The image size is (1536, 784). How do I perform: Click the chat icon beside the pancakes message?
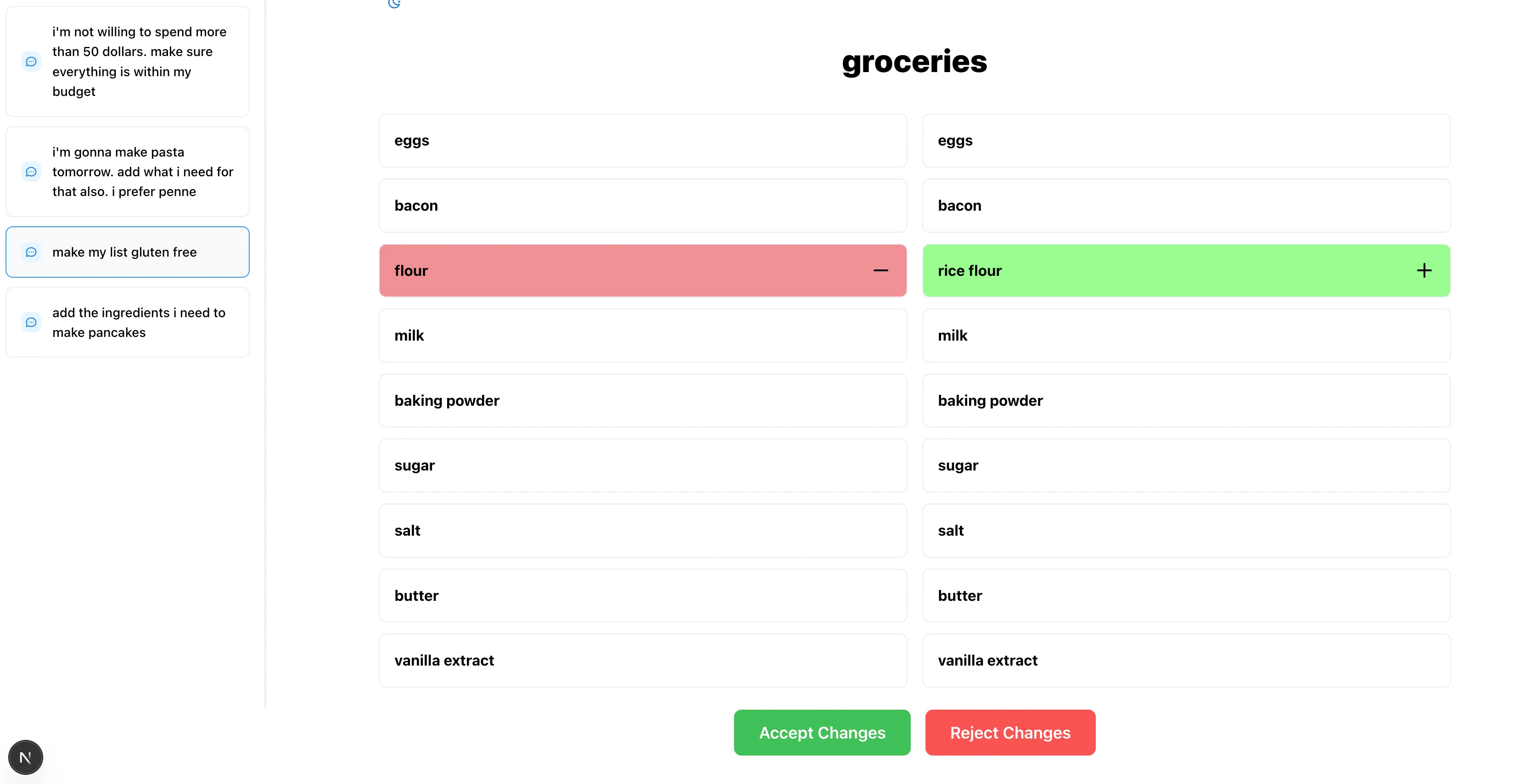[31, 323]
